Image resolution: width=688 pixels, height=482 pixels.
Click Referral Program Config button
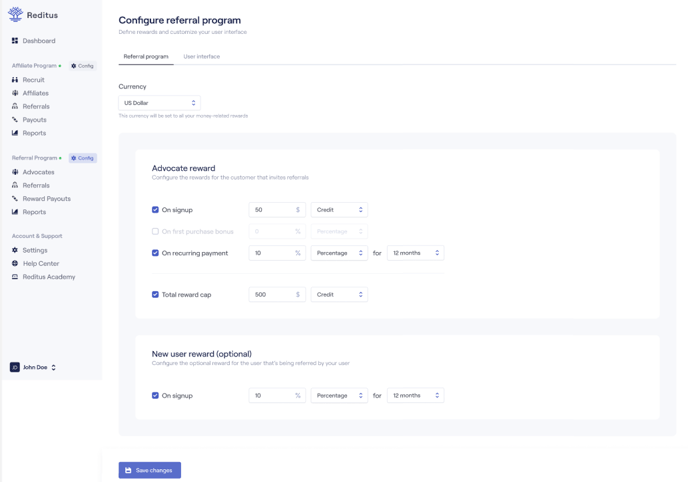tap(82, 158)
